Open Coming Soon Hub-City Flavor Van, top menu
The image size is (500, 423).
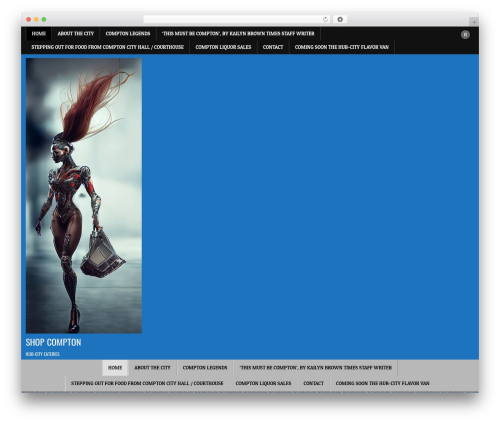click(342, 47)
